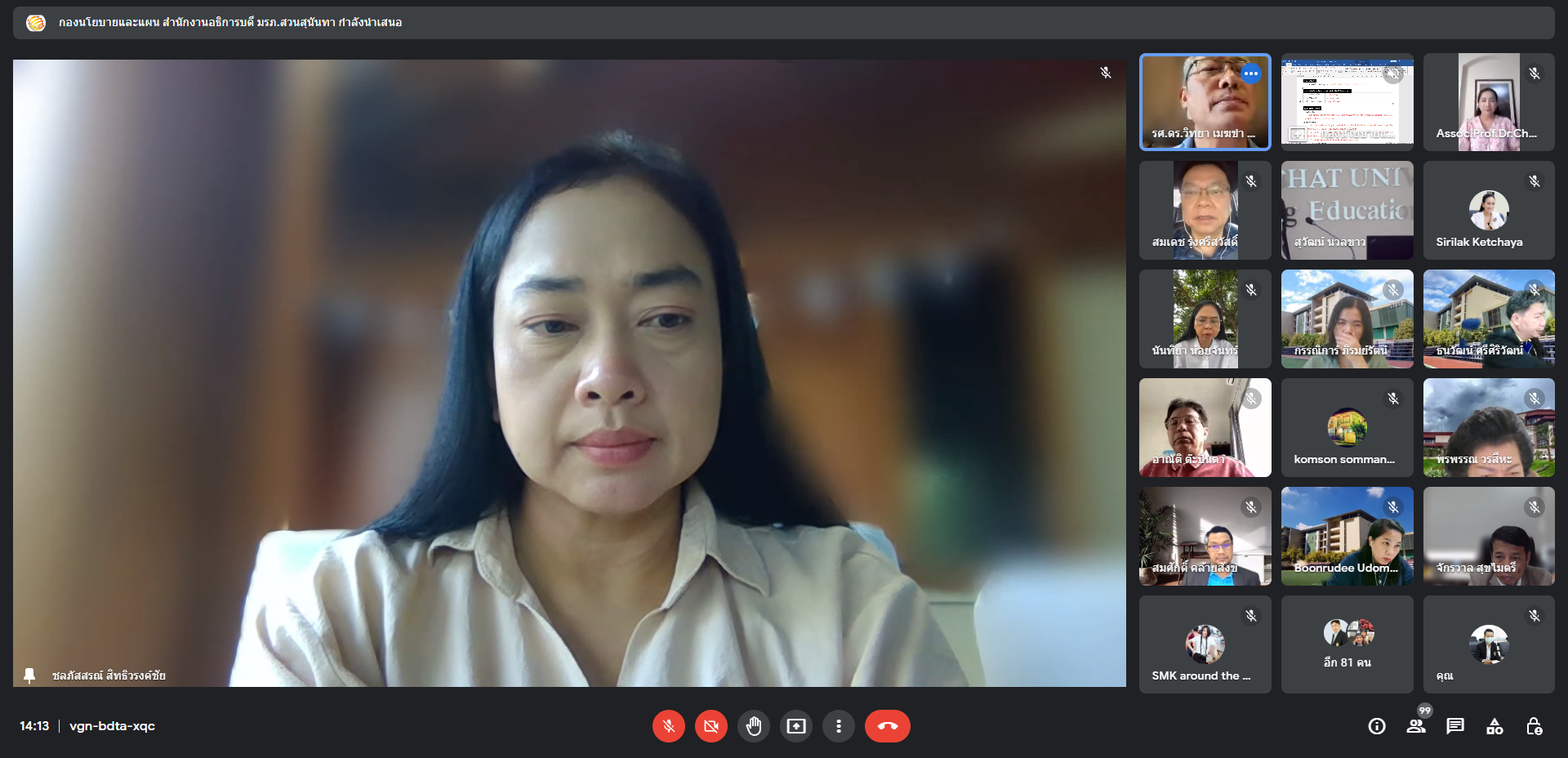Open host controls lock icon

pos(1534,726)
